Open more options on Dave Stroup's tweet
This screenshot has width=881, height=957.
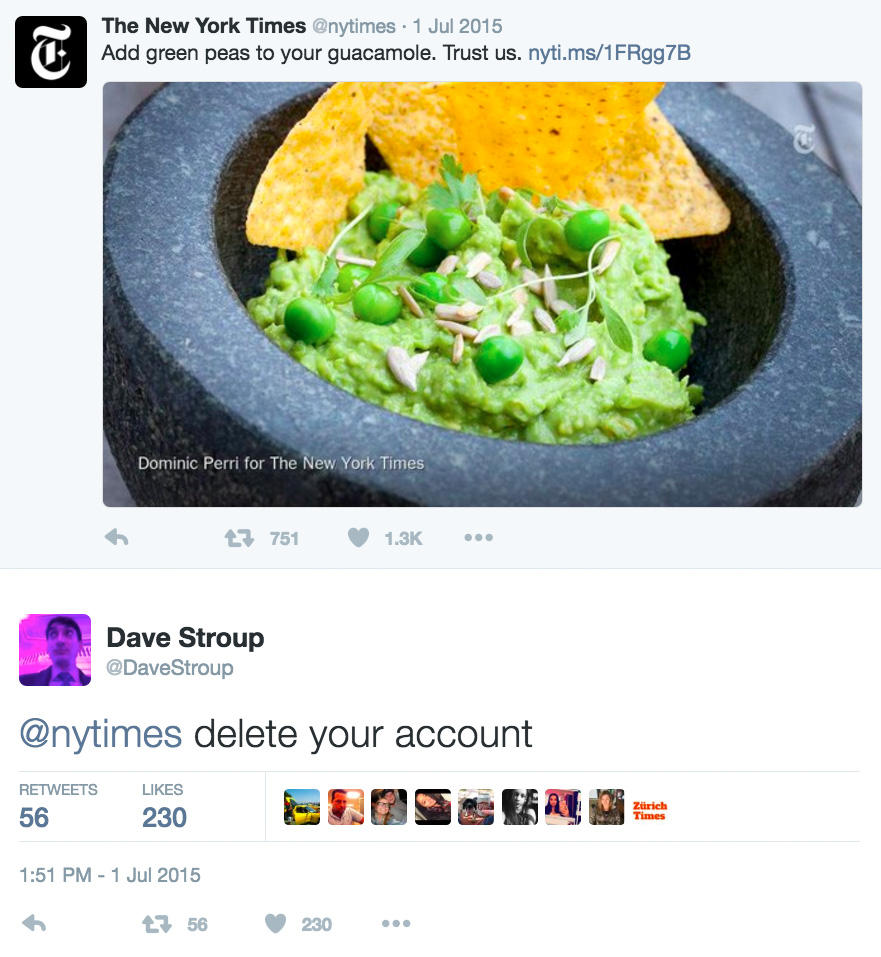click(396, 924)
